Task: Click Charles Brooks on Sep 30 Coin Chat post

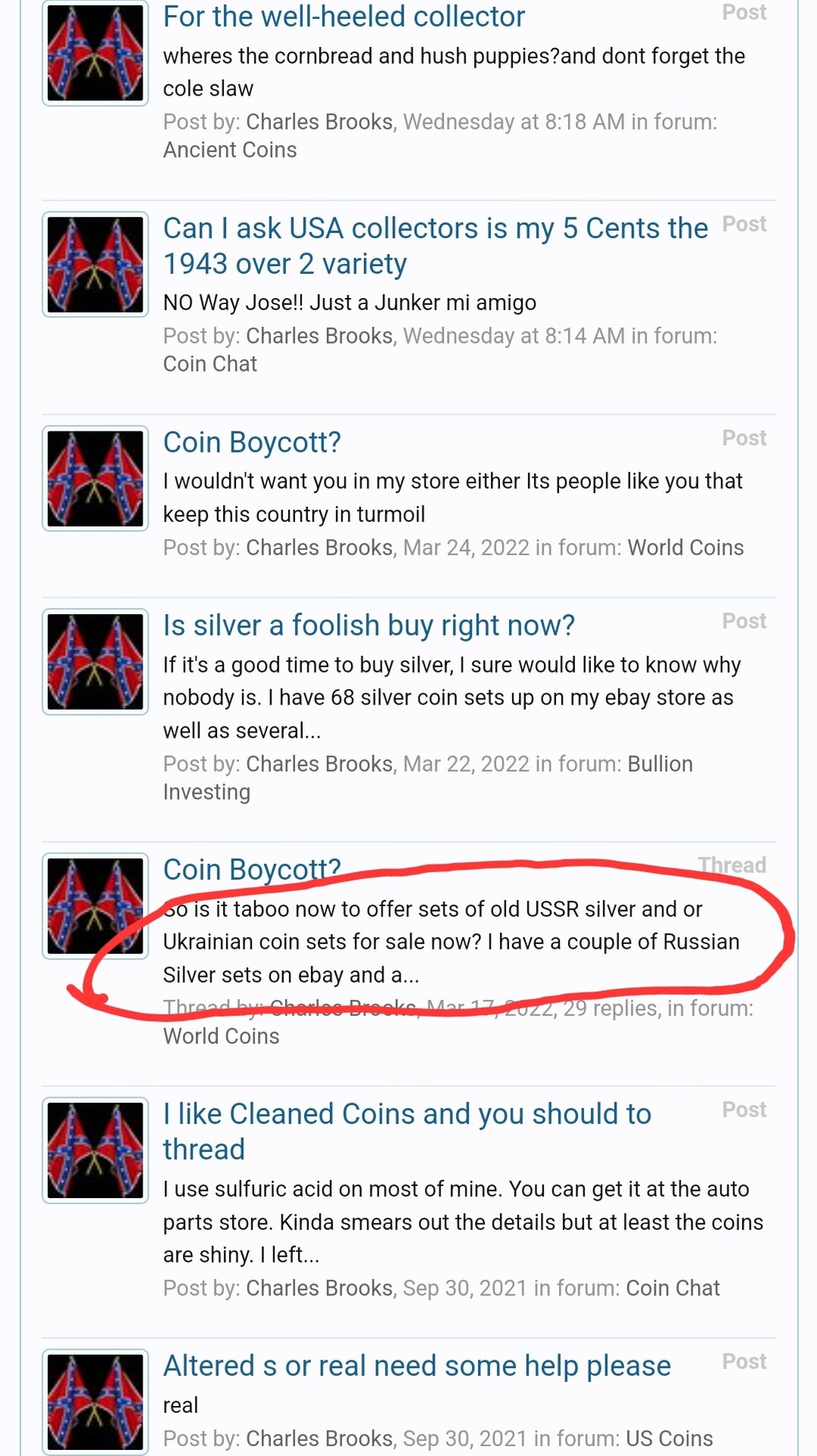Action: click(x=319, y=1288)
